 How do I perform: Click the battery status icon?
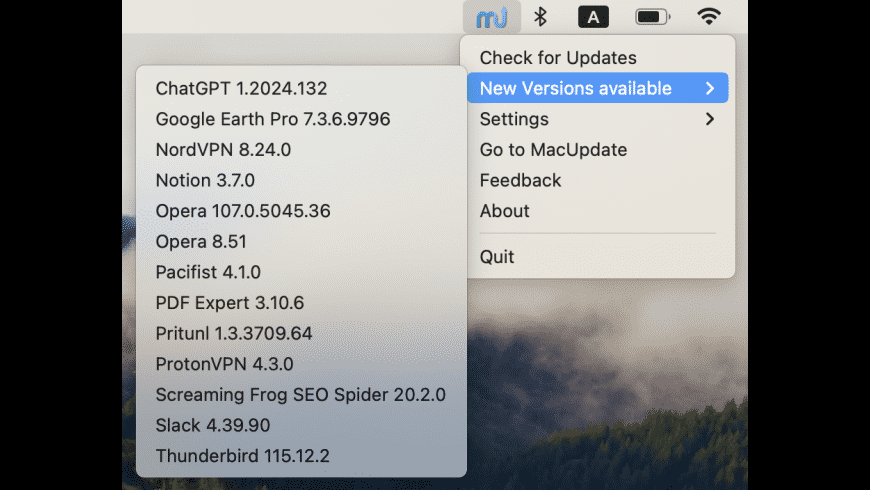coord(652,17)
